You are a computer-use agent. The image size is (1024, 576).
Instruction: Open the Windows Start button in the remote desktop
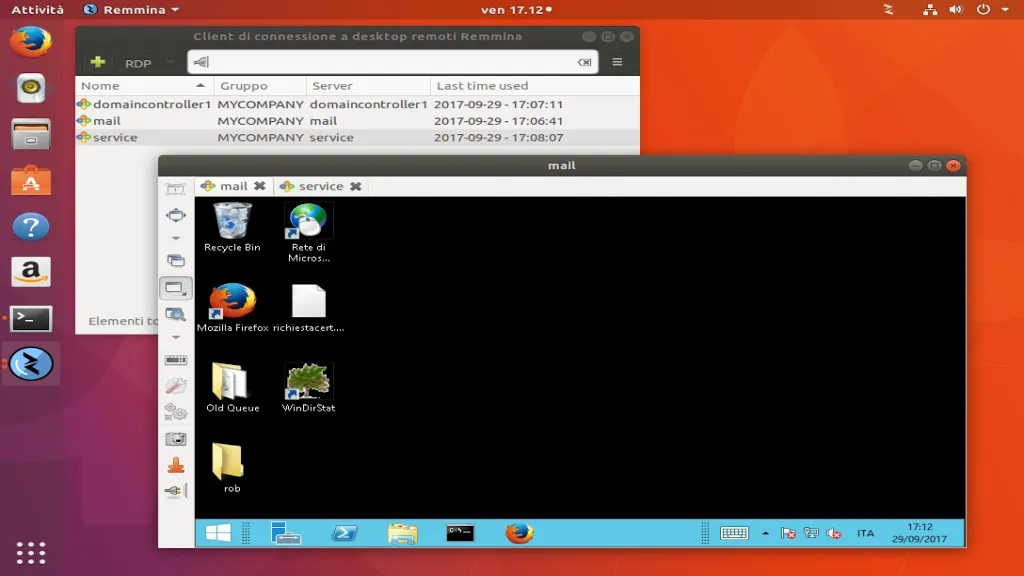218,533
